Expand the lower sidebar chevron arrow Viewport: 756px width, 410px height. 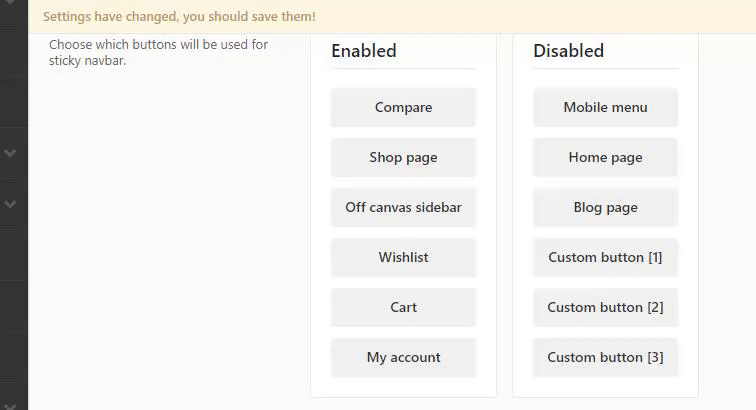click(11, 204)
